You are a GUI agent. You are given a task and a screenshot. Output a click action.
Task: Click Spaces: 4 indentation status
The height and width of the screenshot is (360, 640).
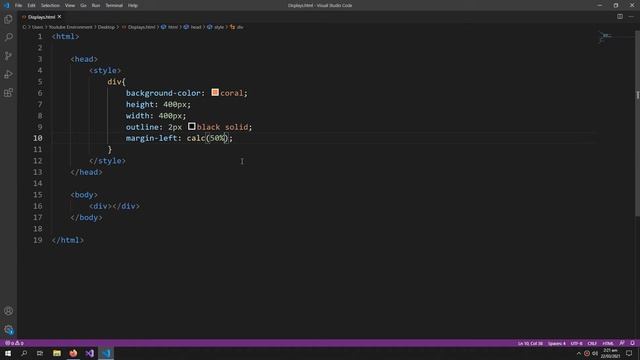point(557,343)
